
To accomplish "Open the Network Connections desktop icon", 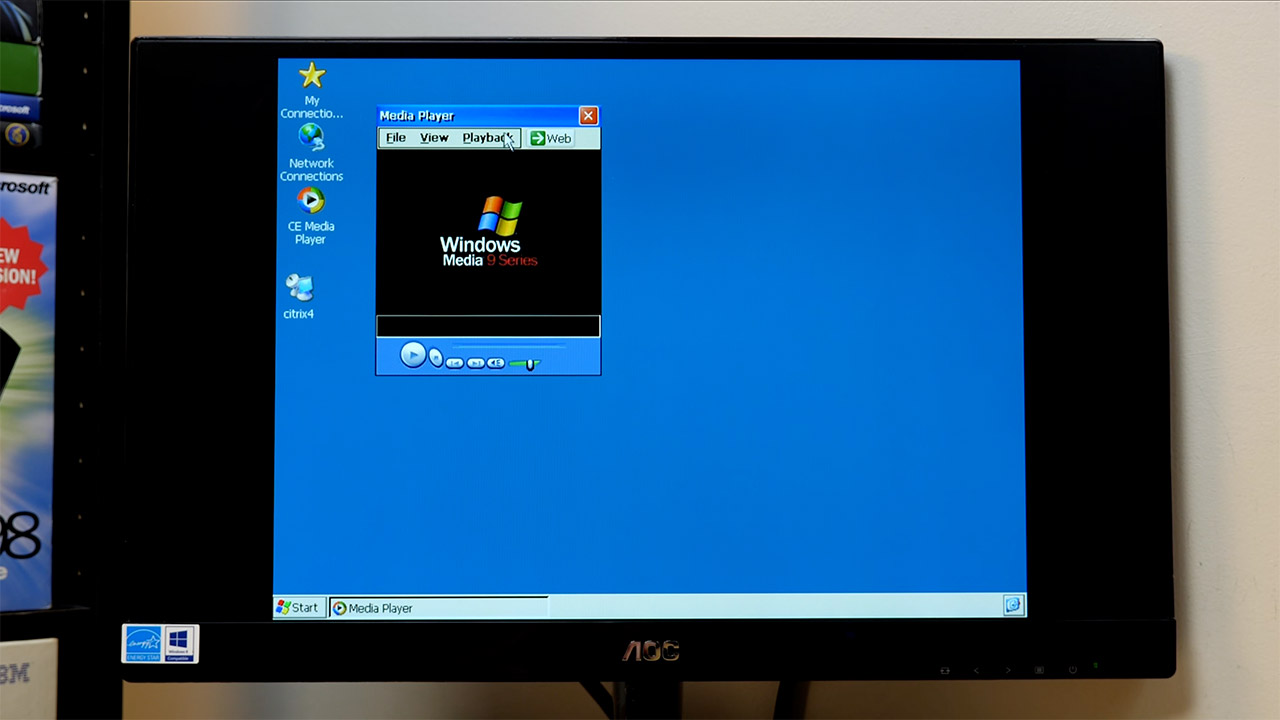I will click(311, 152).
